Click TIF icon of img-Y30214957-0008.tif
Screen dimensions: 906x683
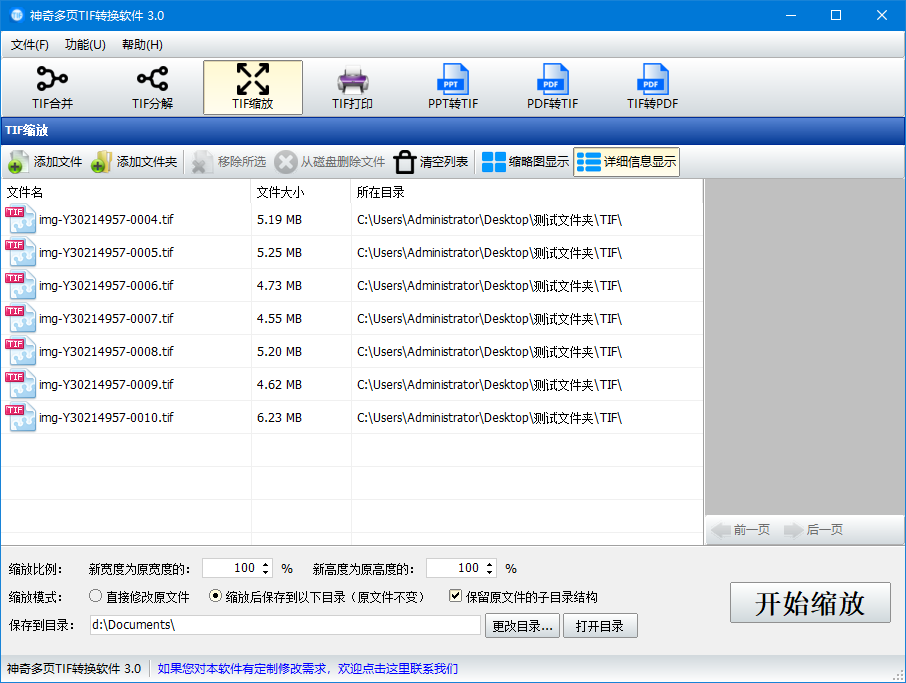(20, 351)
